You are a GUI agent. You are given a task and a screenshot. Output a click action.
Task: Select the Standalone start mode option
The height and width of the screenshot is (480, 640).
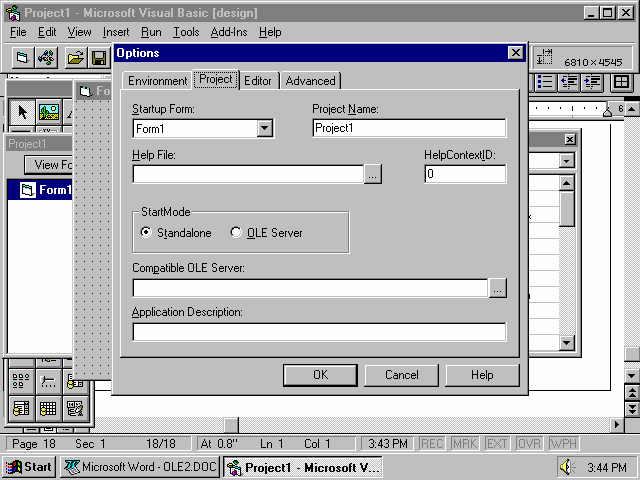point(147,233)
